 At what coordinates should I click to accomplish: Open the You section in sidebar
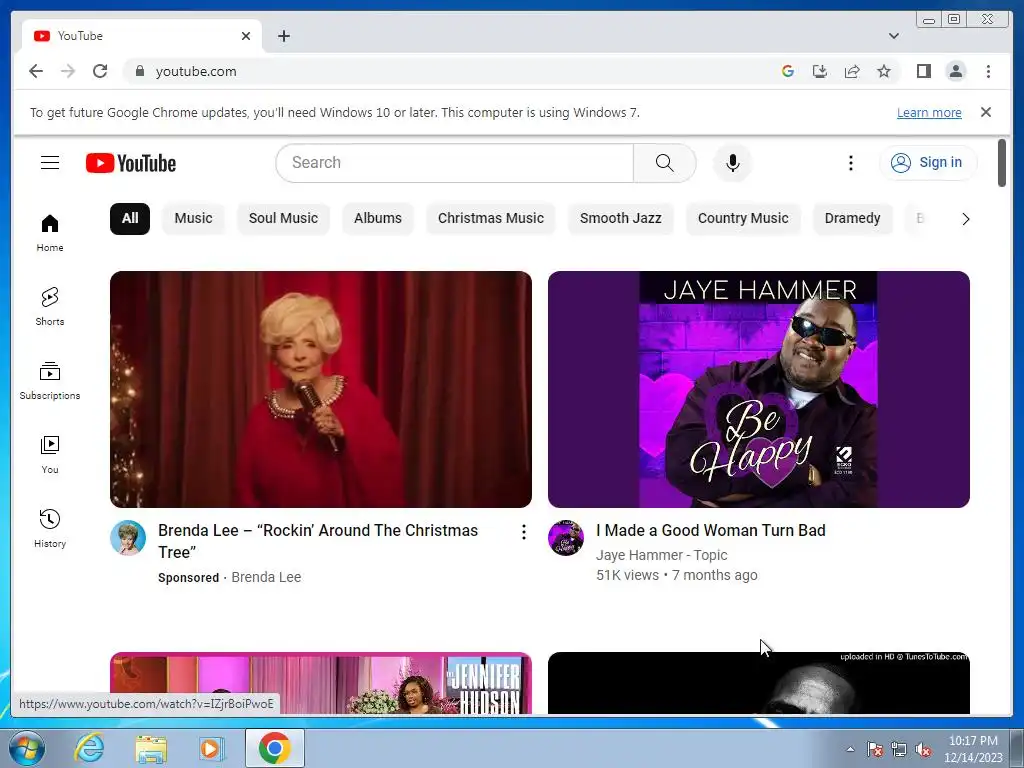50,455
